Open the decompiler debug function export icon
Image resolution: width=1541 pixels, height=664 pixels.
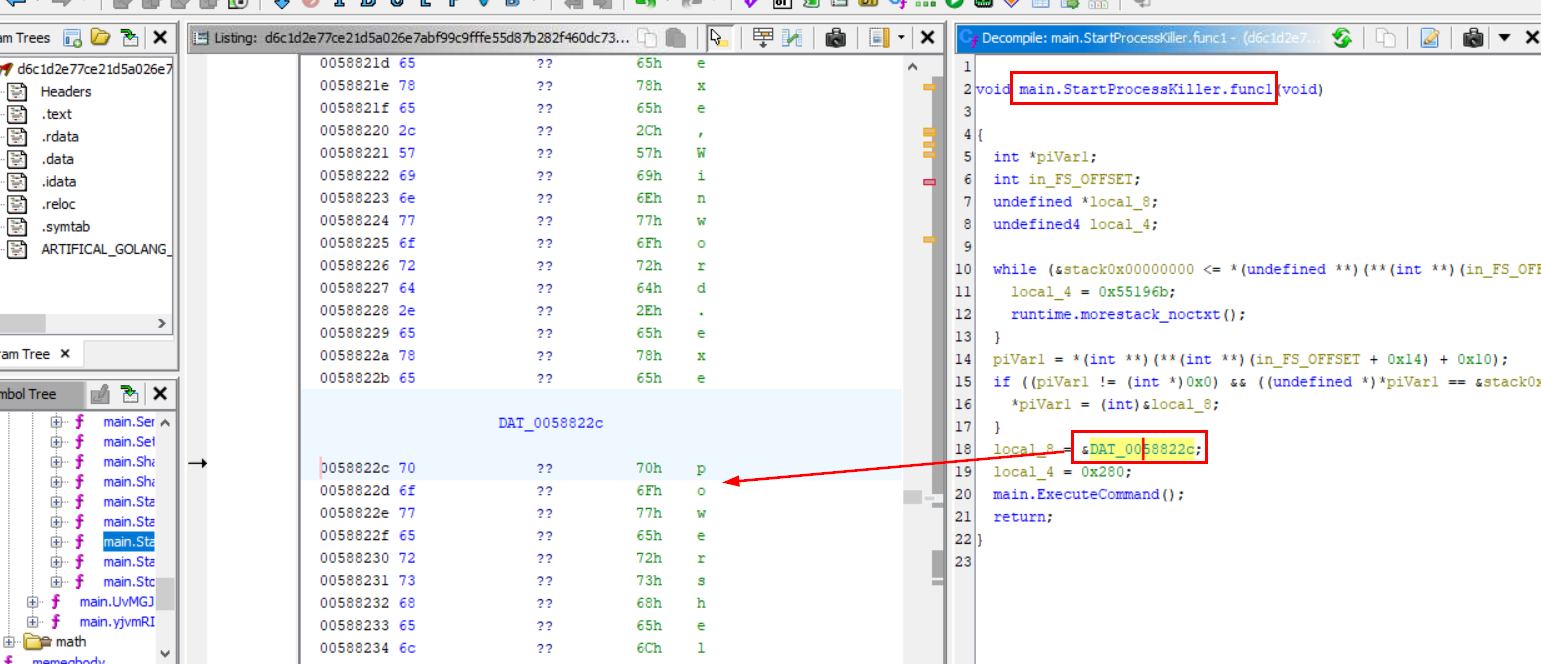coord(1429,38)
